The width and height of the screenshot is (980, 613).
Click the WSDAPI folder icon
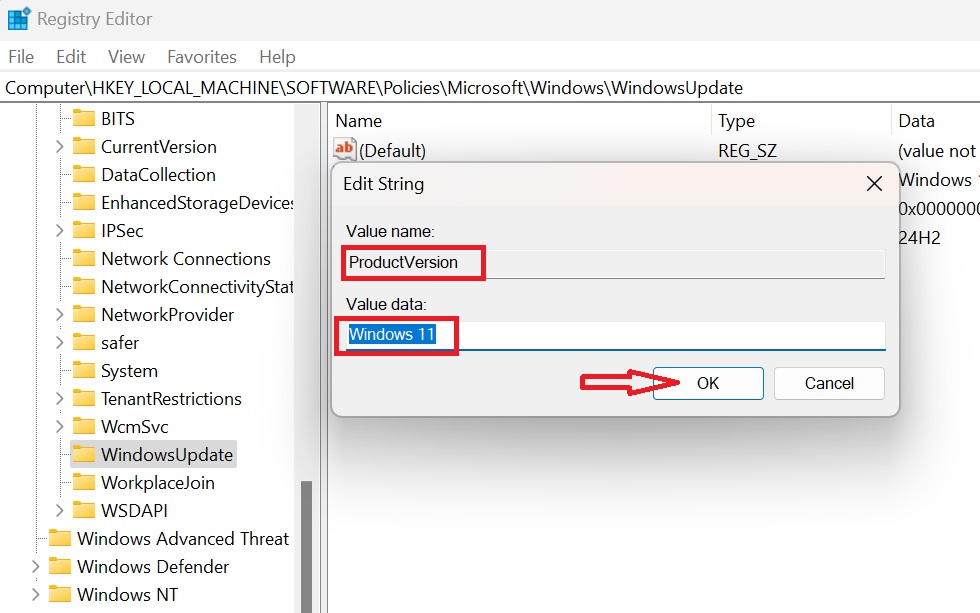click(84, 511)
